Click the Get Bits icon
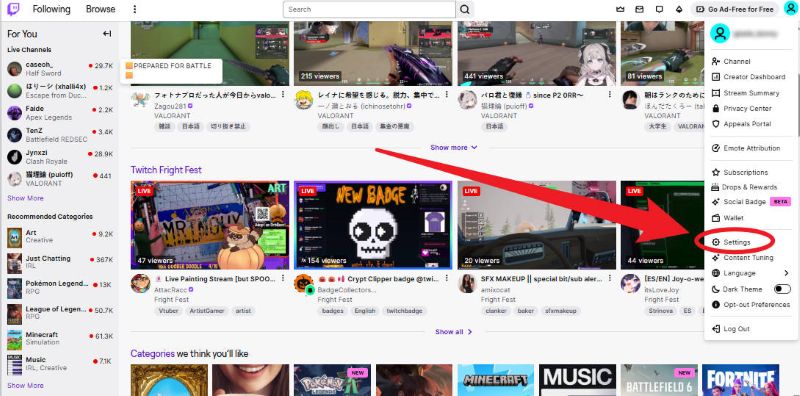The width and height of the screenshot is (800, 396). pyautogui.click(x=679, y=9)
